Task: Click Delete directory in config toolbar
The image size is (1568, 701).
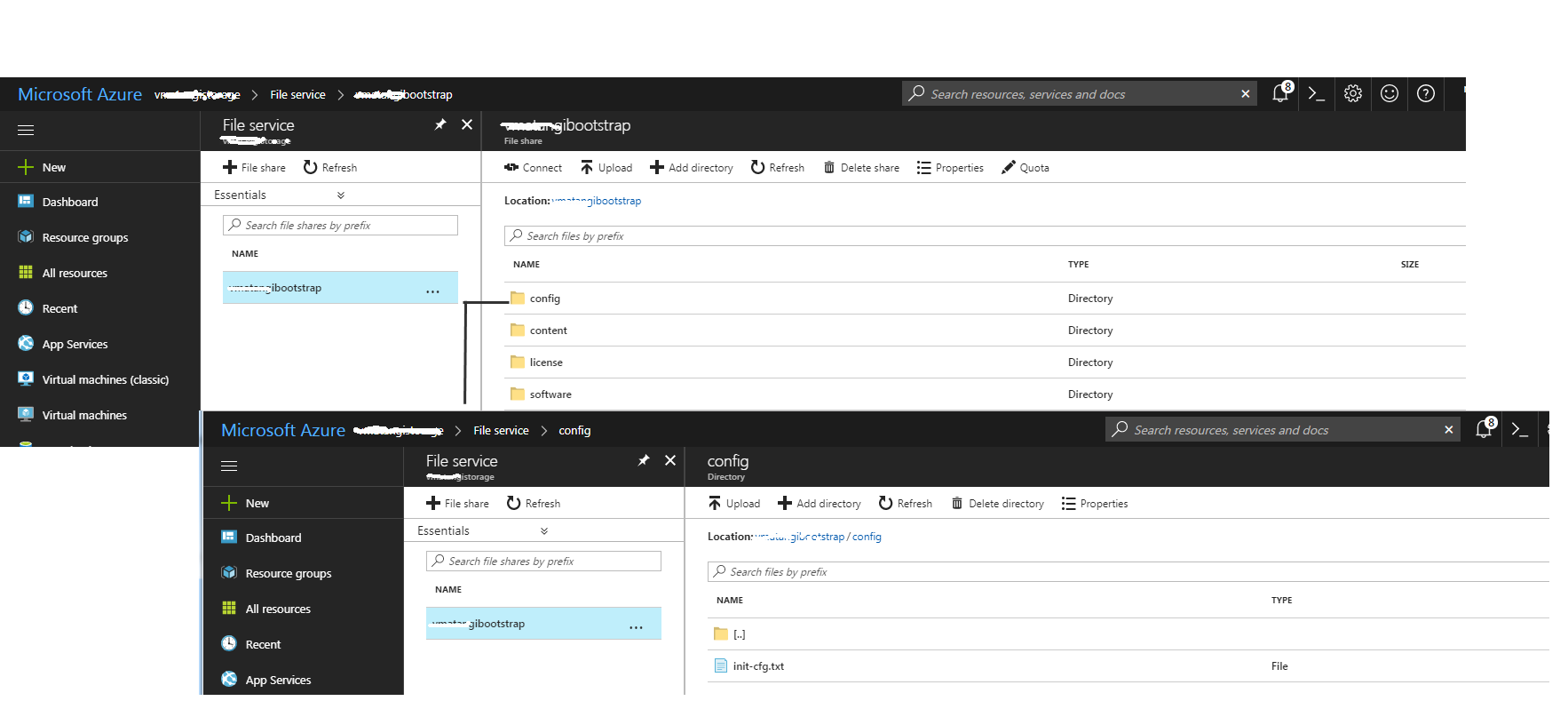Action: point(997,504)
